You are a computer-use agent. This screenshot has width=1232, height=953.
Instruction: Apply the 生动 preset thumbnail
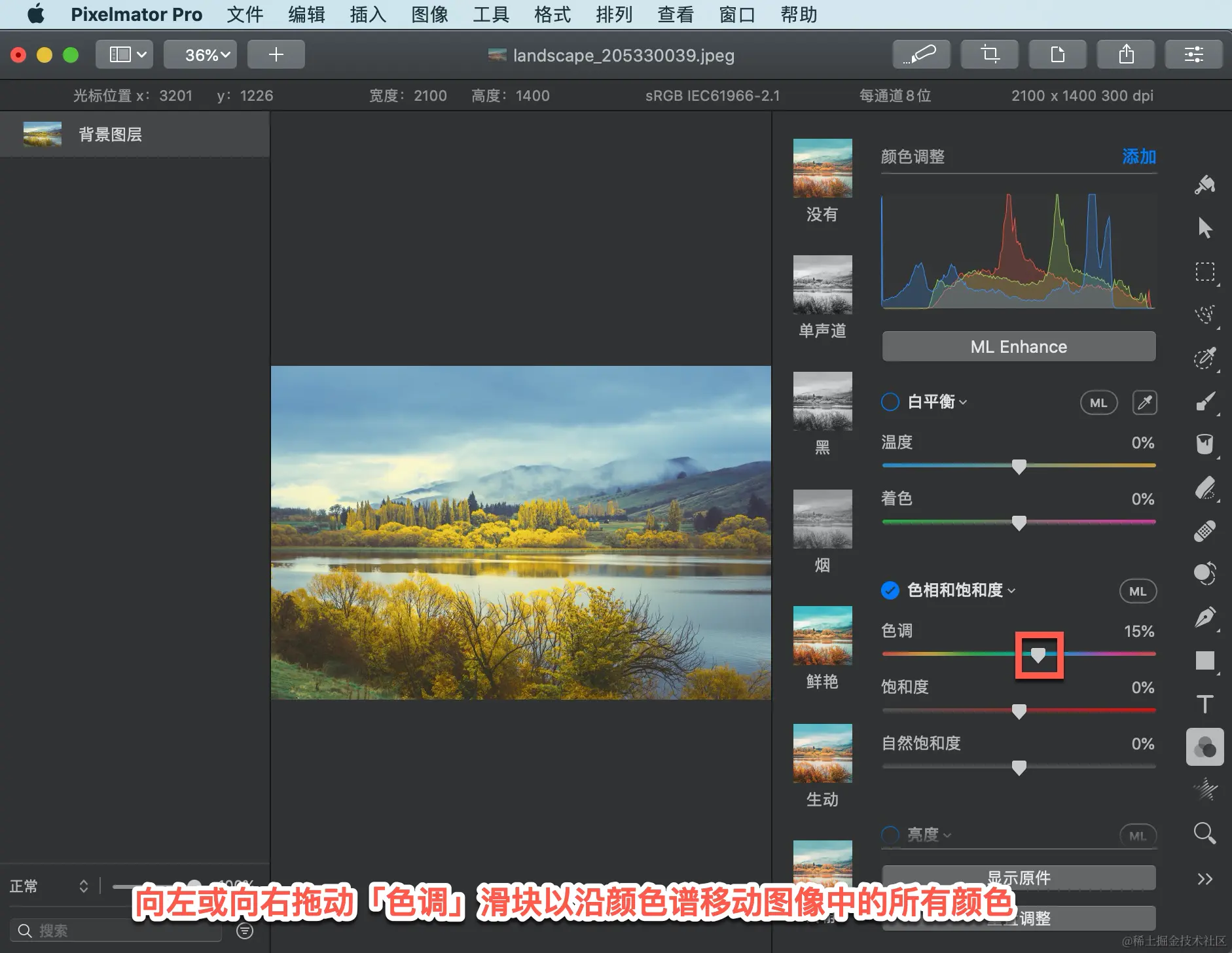click(x=822, y=753)
